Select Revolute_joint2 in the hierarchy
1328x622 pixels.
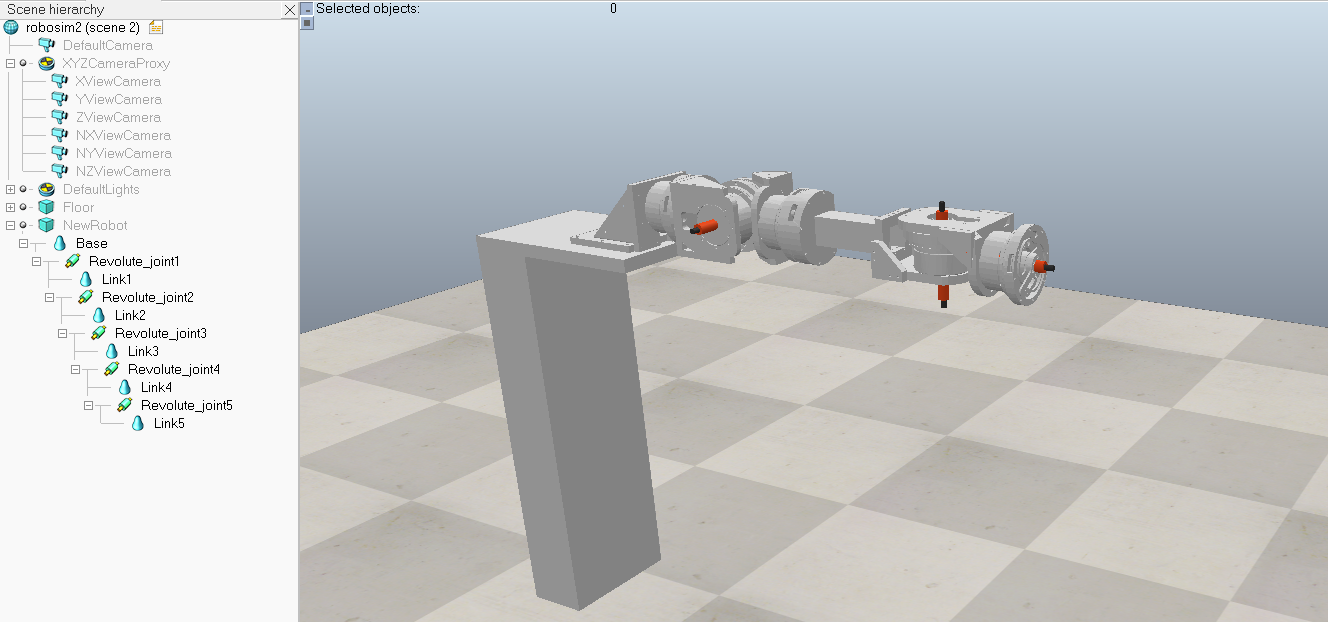click(x=148, y=297)
